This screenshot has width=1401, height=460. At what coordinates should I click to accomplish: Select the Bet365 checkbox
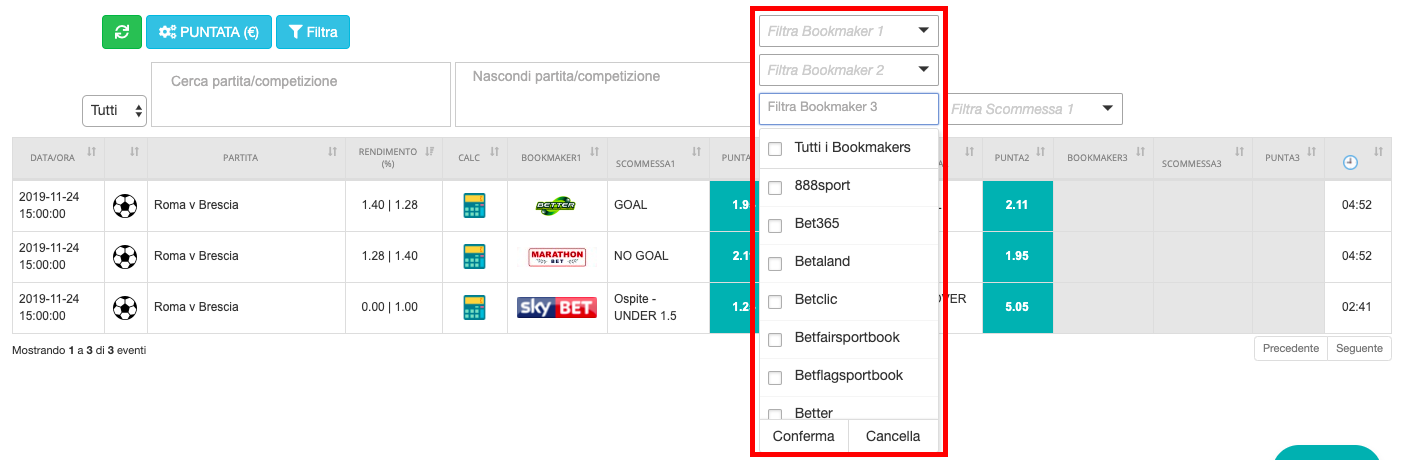pyautogui.click(x=775, y=225)
